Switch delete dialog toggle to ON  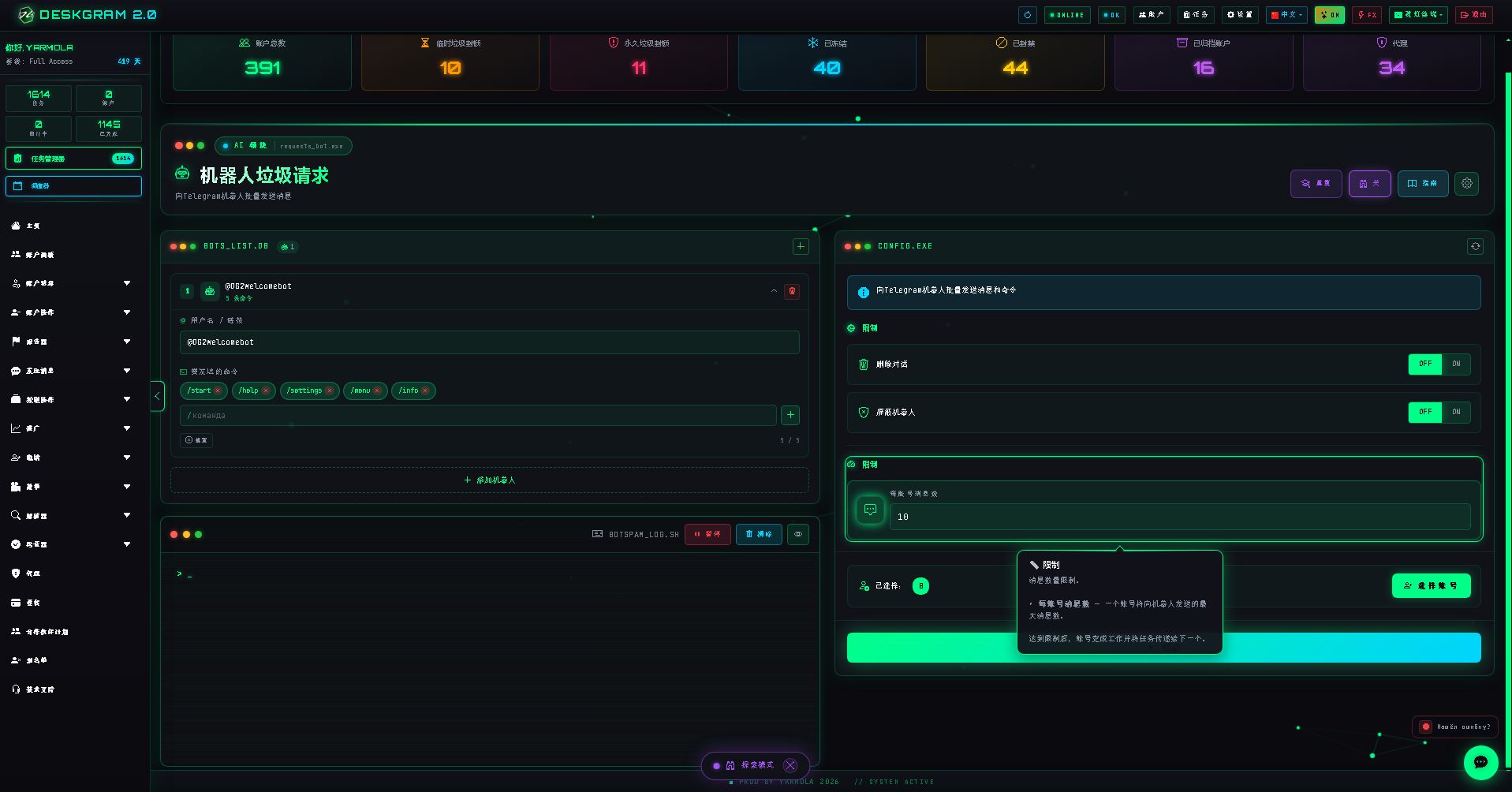[x=1456, y=364]
